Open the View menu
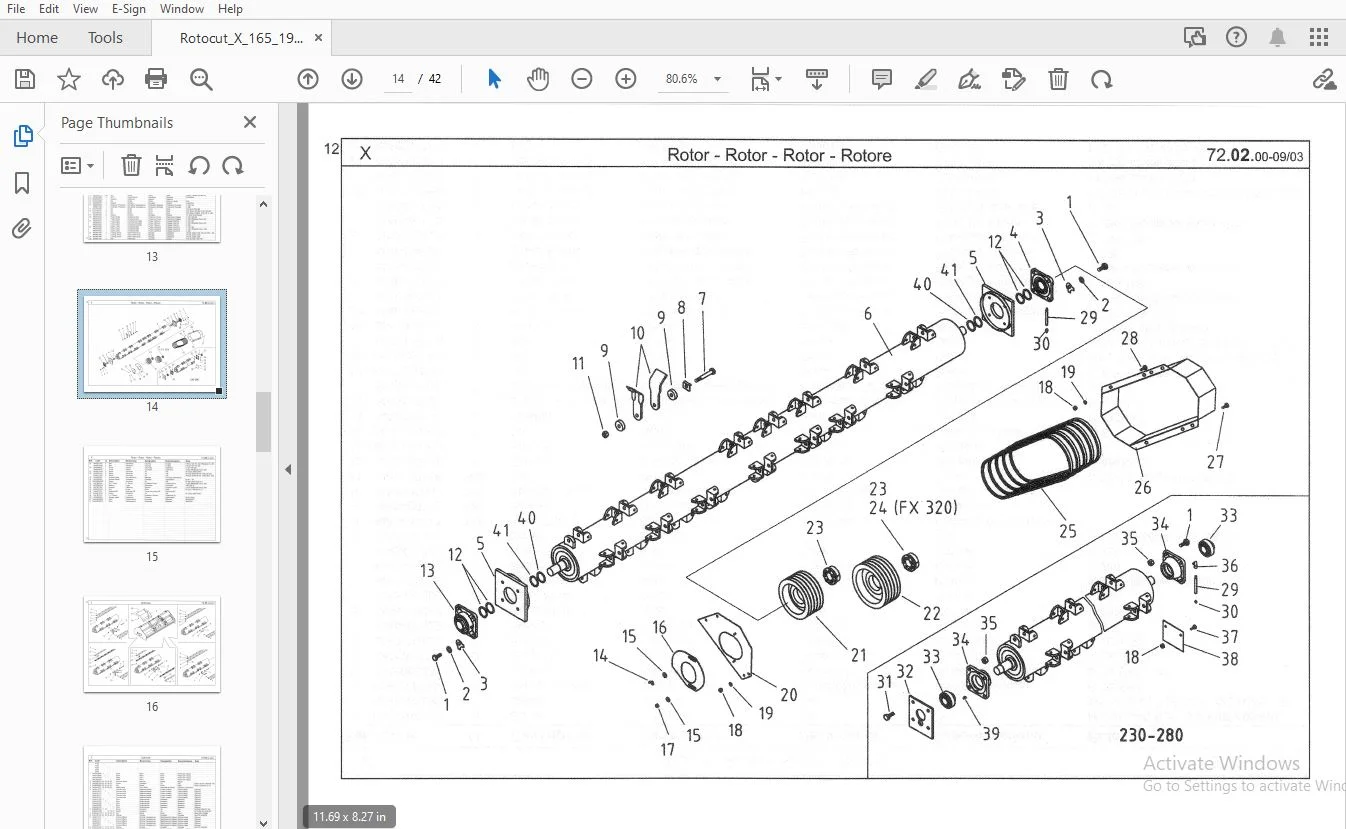 (x=86, y=9)
